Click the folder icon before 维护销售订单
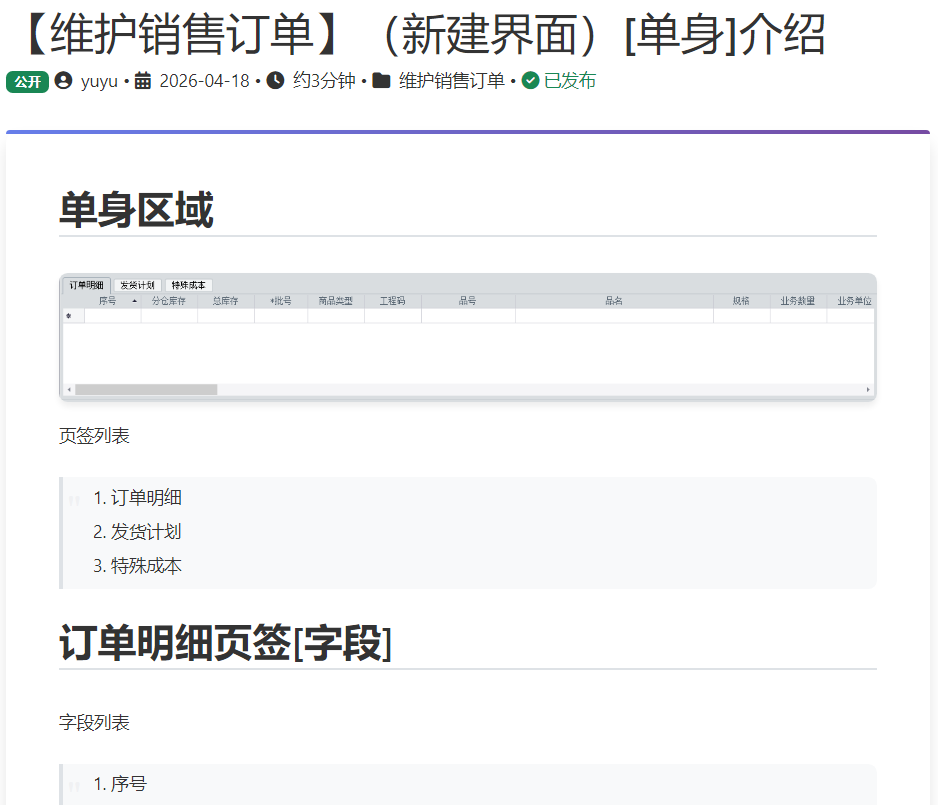Image resolution: width=938 pixels, height=805 pixels. coord(381,81)
